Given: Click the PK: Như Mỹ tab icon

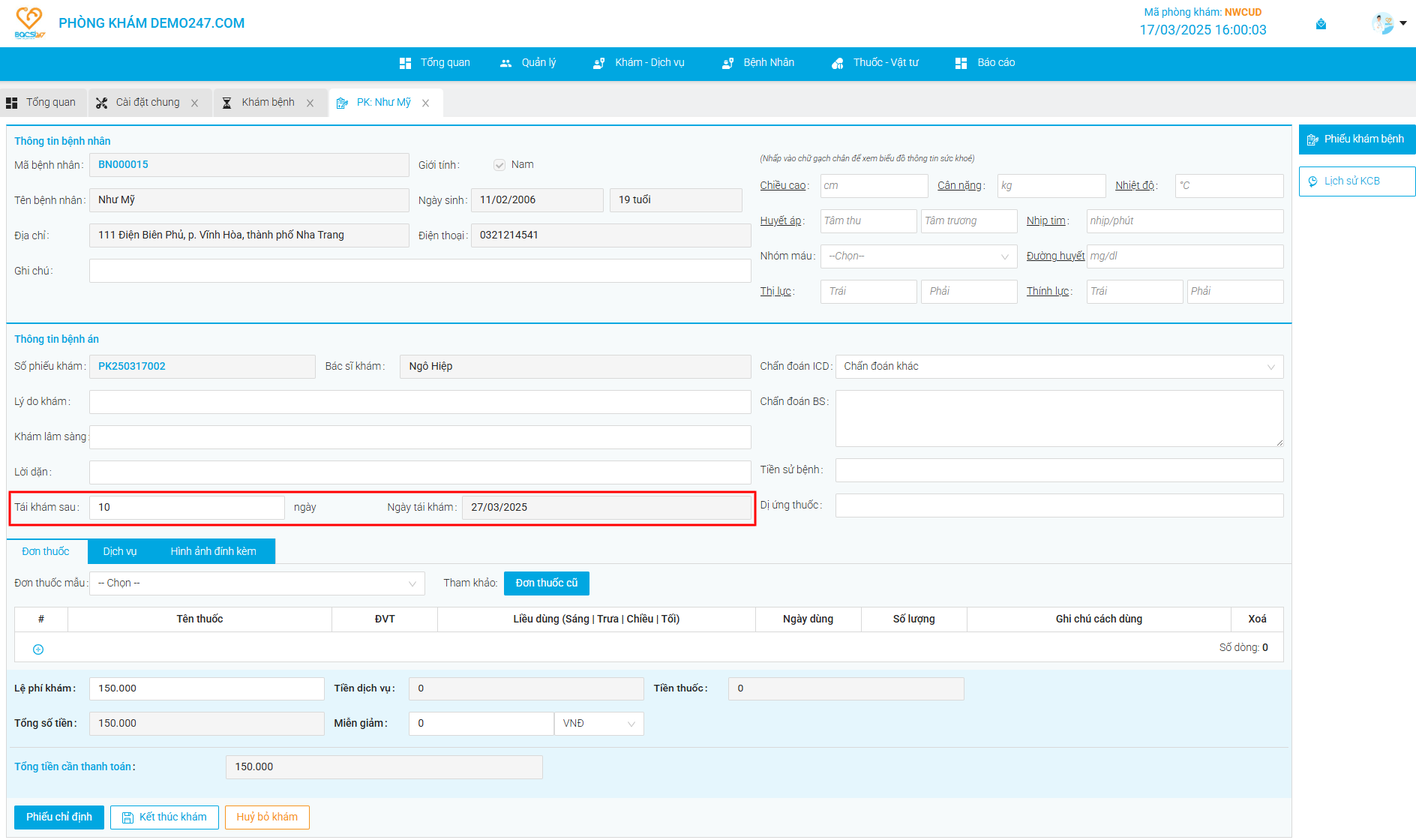Looking at the screenshot, I should (x=342, y=103).
